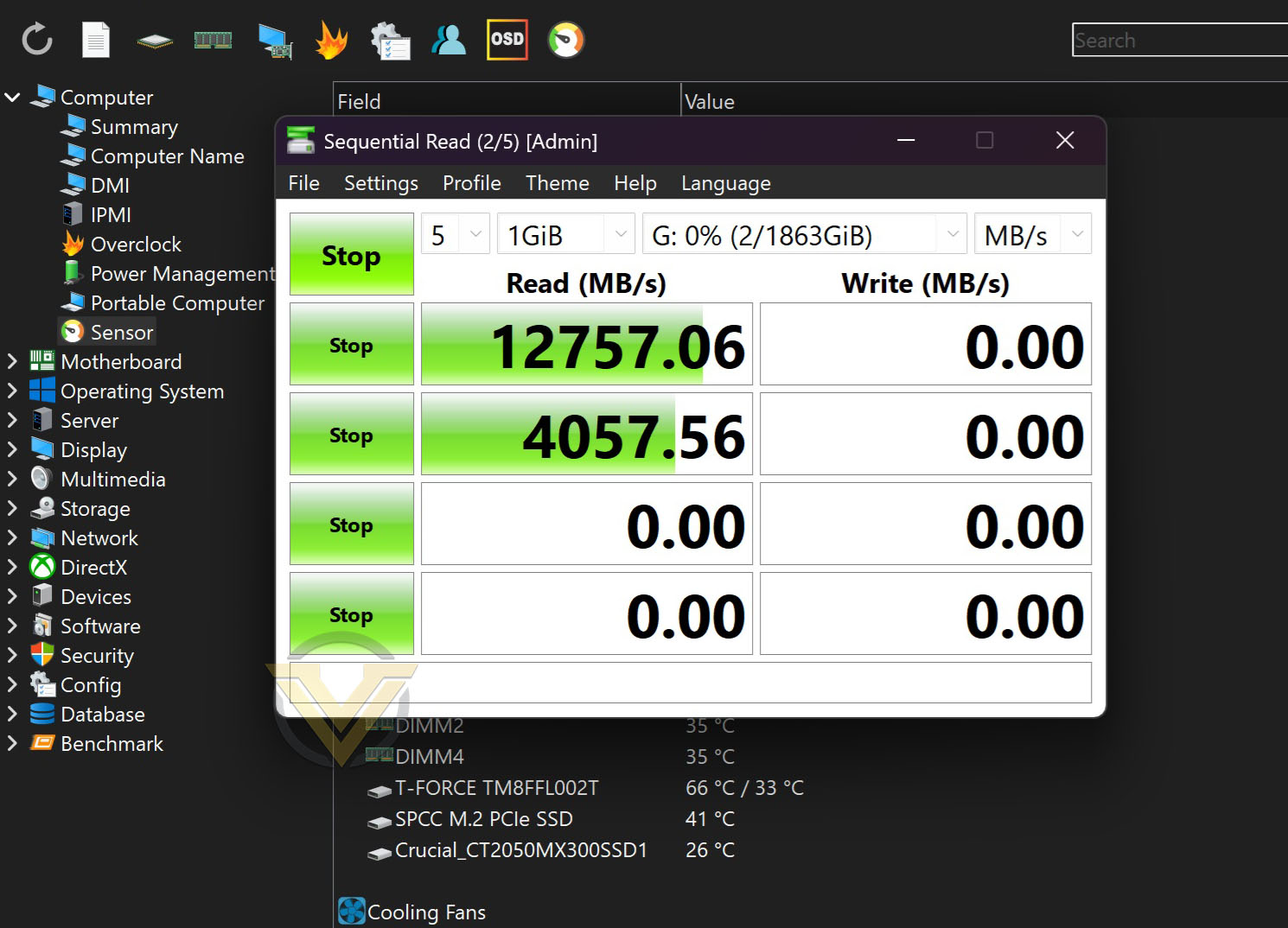Image resolution: width=1288 pixels, height=928 pixels.
Task: Open the test size 1GiB dropdown
Action: [x=566, y=234]
